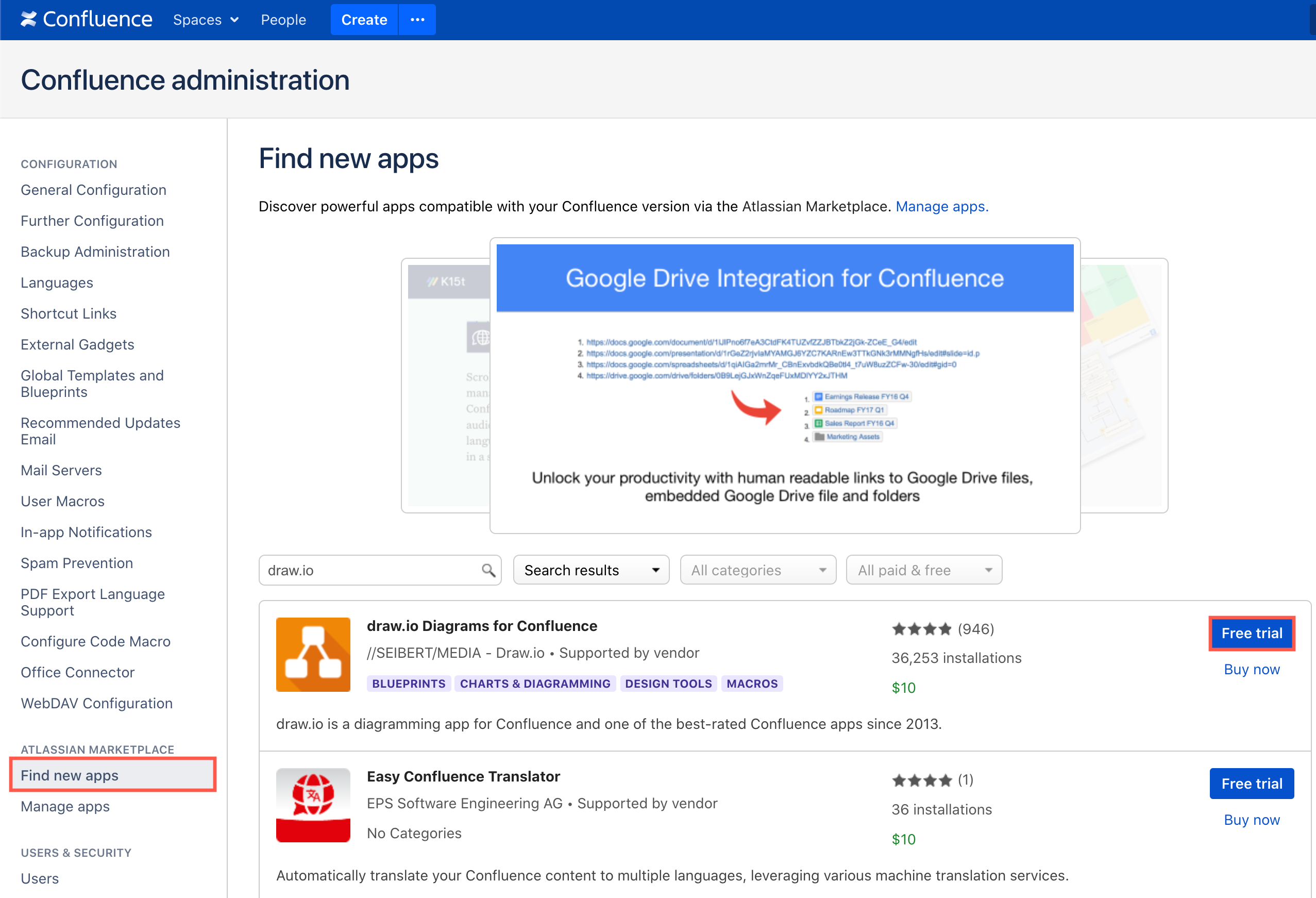Click General Configuration in sidebar

point(93,190)
